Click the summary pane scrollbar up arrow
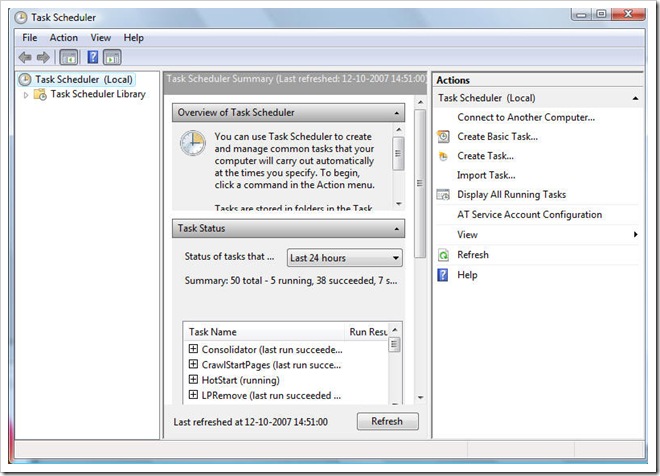The width and height of the screenshot is (660, 476). [x=420, y=102]
